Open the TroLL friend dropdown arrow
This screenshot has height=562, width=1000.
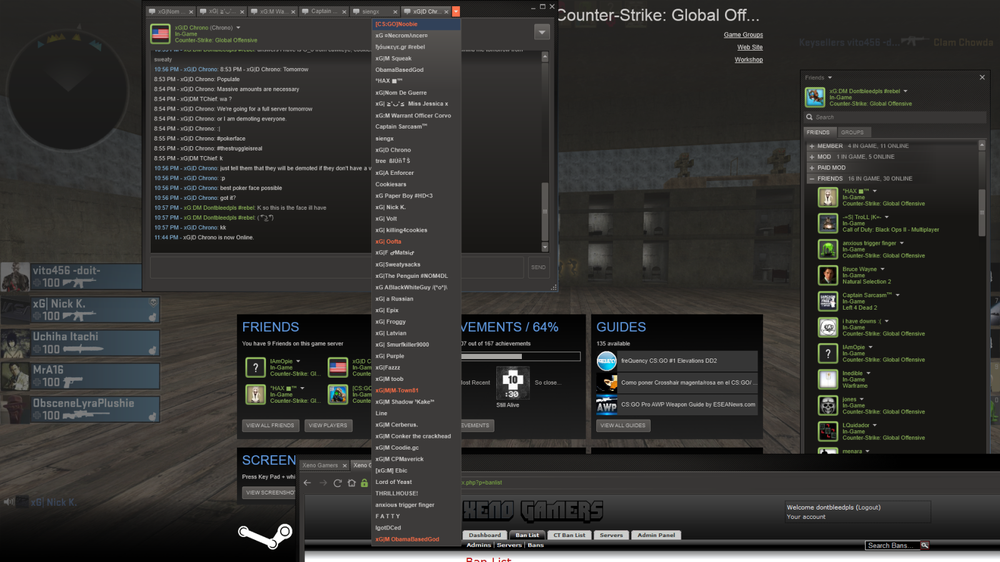[x=886, y=218]
